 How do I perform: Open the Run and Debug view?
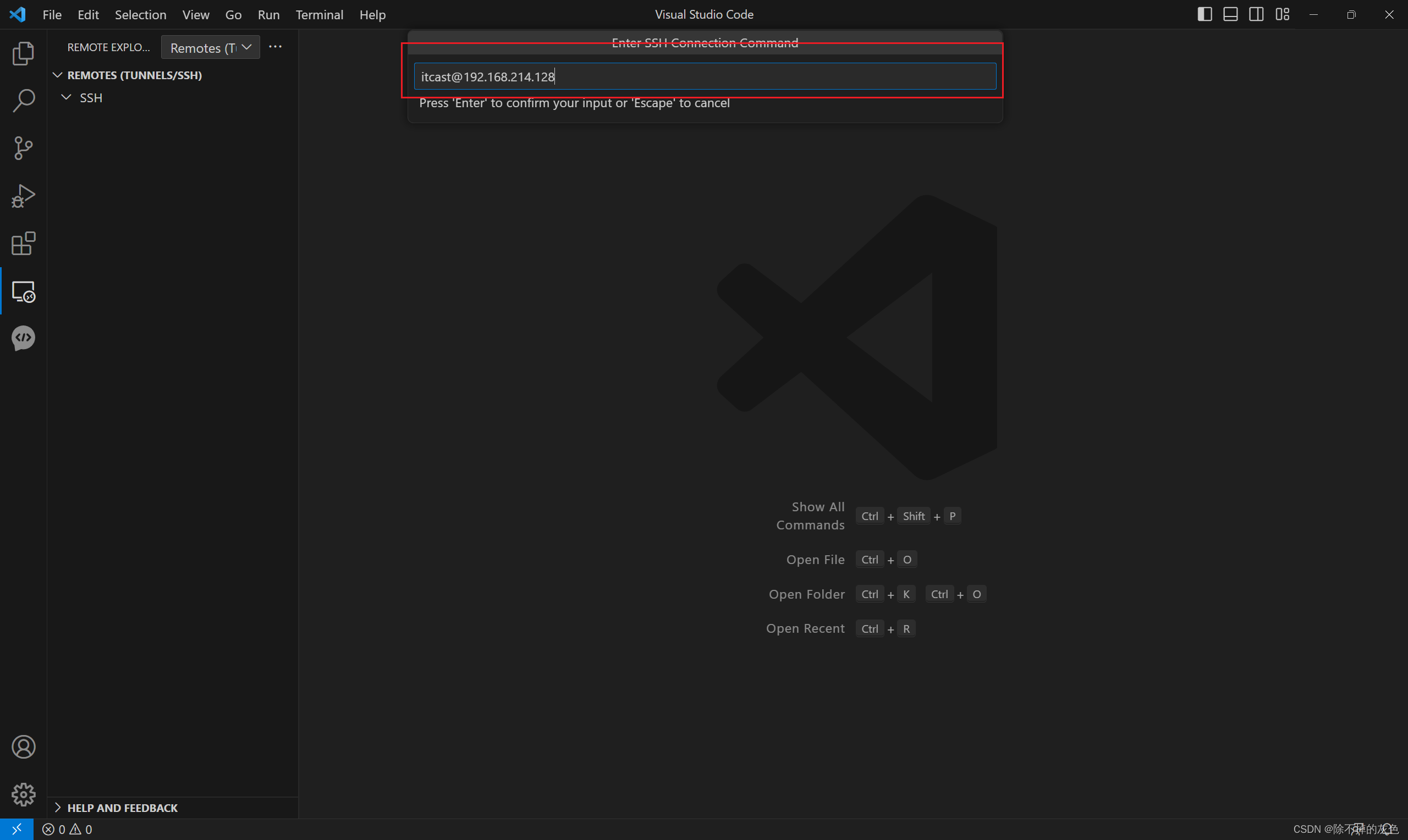23,195
